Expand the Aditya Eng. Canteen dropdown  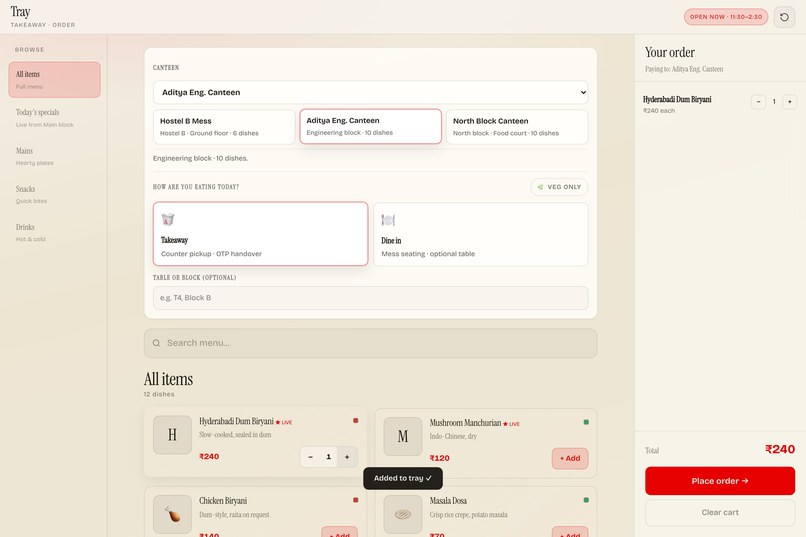371,92
